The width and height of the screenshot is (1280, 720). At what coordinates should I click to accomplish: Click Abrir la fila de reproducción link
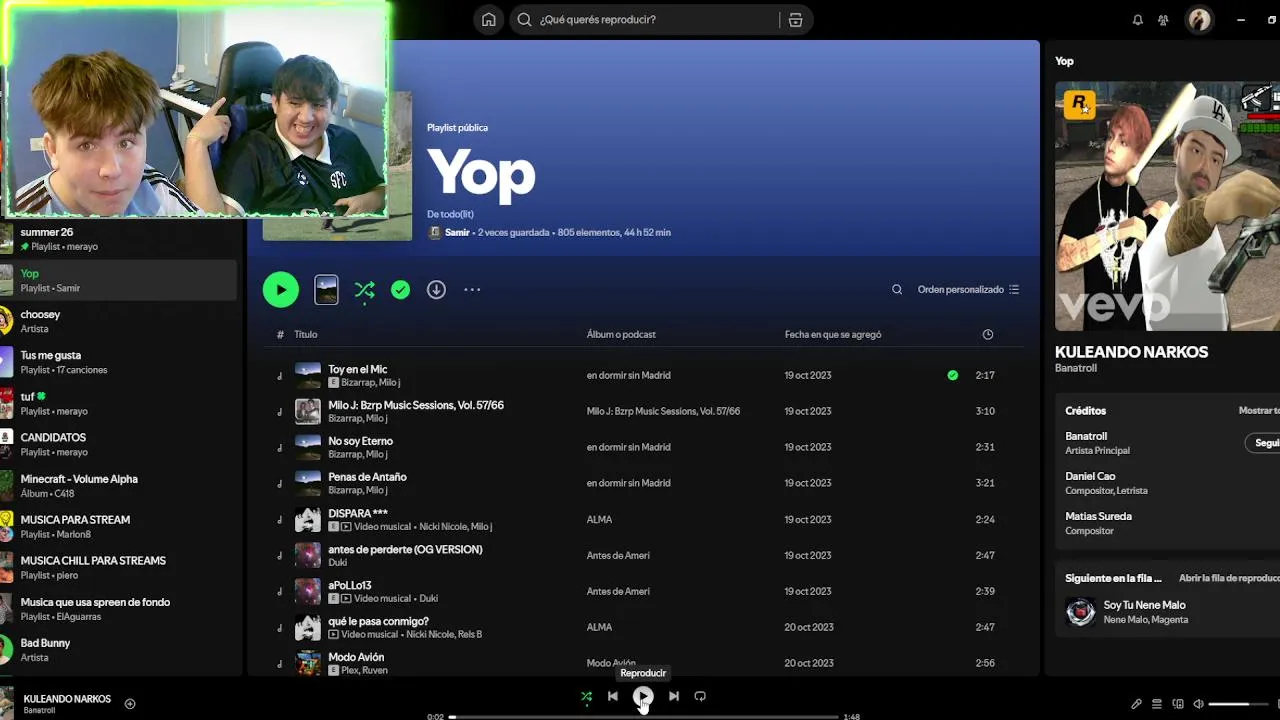(x=1229, y=578)
